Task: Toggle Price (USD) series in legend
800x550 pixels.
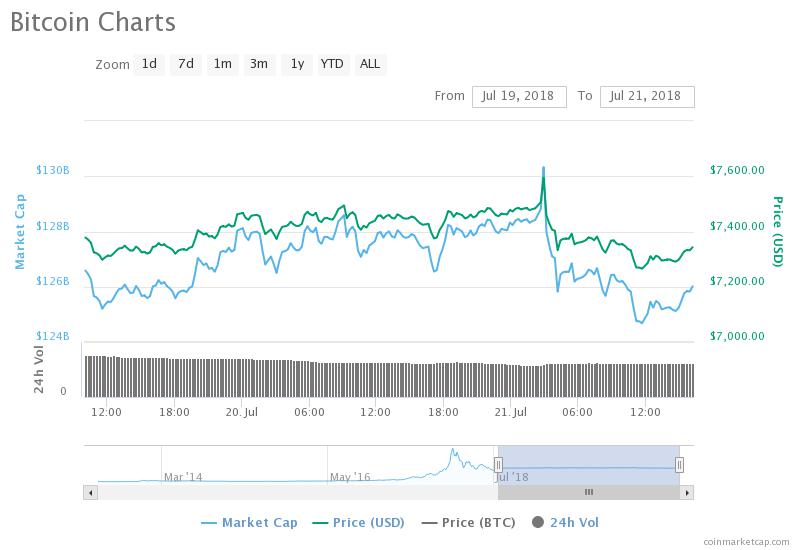Action: 358,522
